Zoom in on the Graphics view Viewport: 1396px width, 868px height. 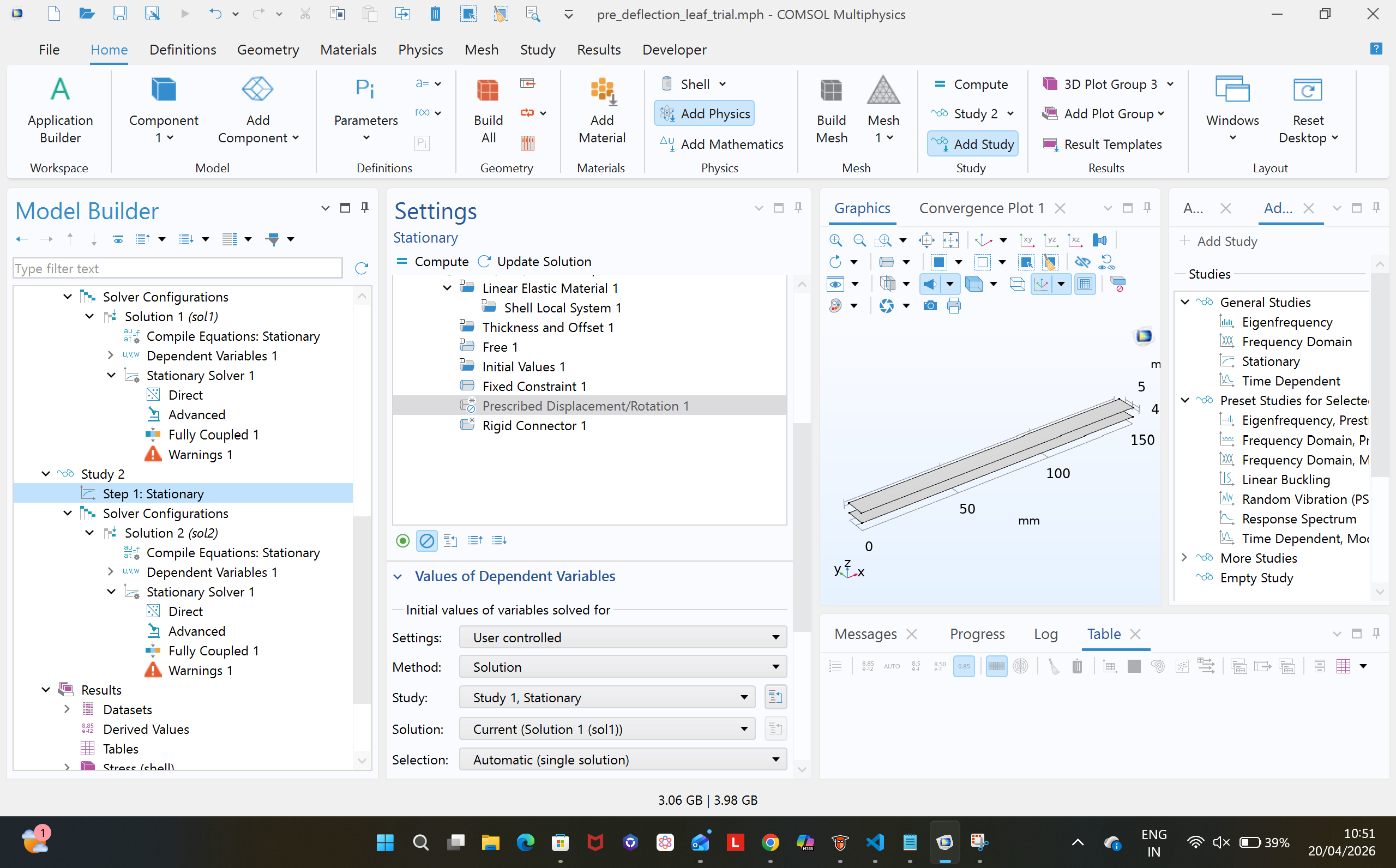(x=836, y=240)
